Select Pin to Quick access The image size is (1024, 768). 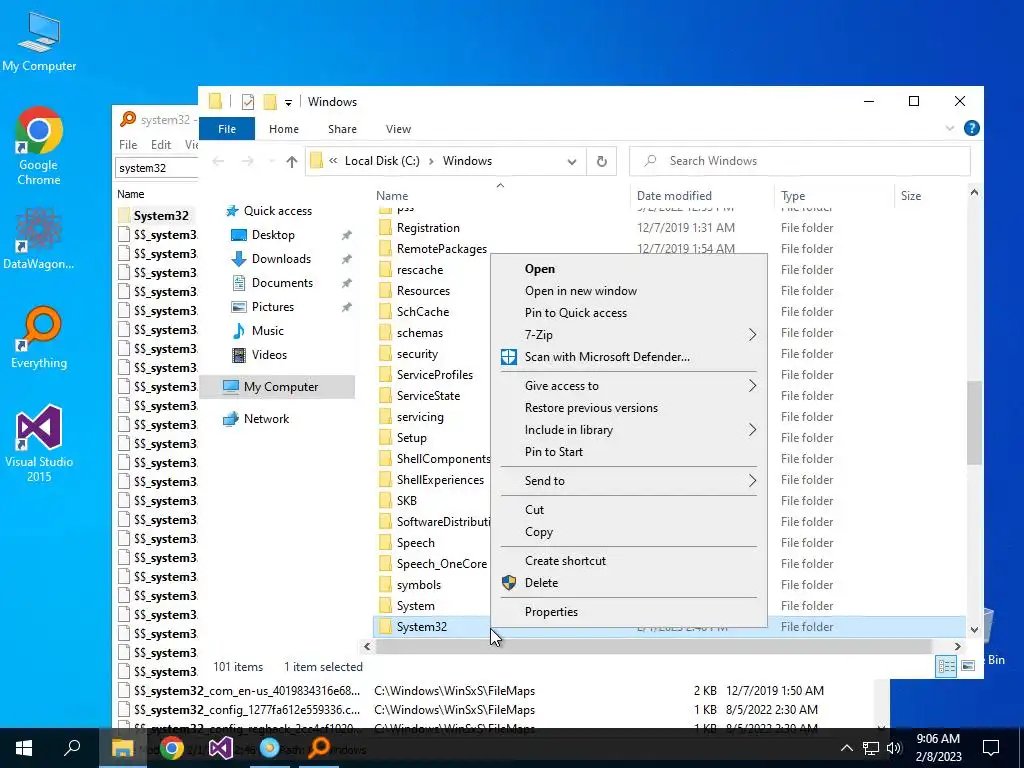point(631,313)
